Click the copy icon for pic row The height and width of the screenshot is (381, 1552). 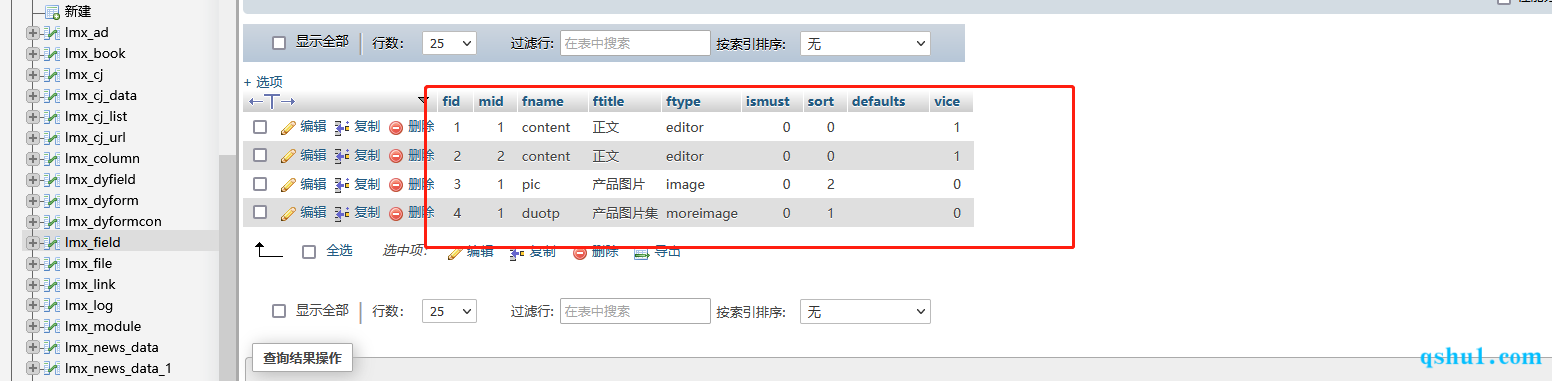pyautogui.click(x=342, y=184)
